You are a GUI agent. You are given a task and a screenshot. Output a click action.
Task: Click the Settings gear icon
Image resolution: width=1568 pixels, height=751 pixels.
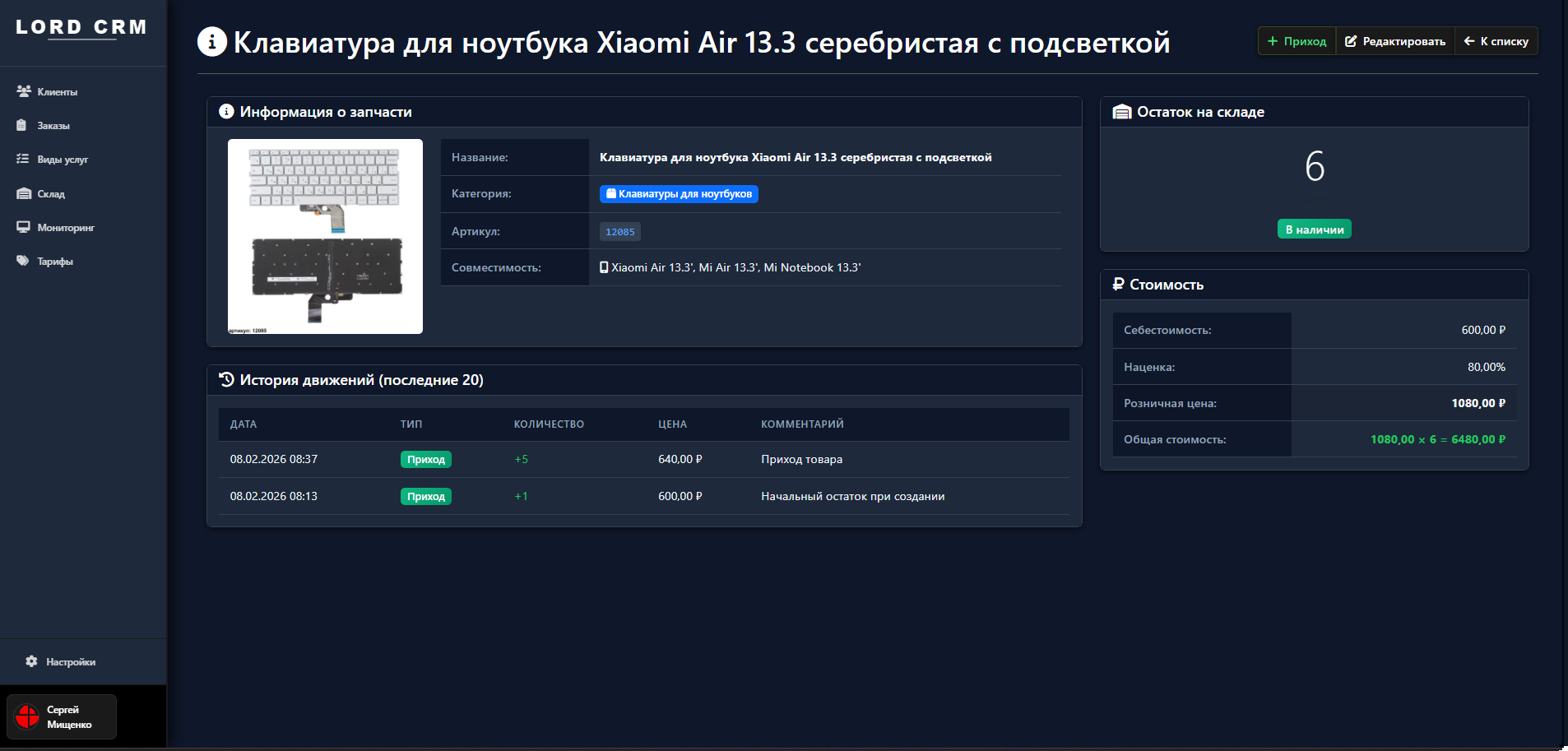point(31,661)
